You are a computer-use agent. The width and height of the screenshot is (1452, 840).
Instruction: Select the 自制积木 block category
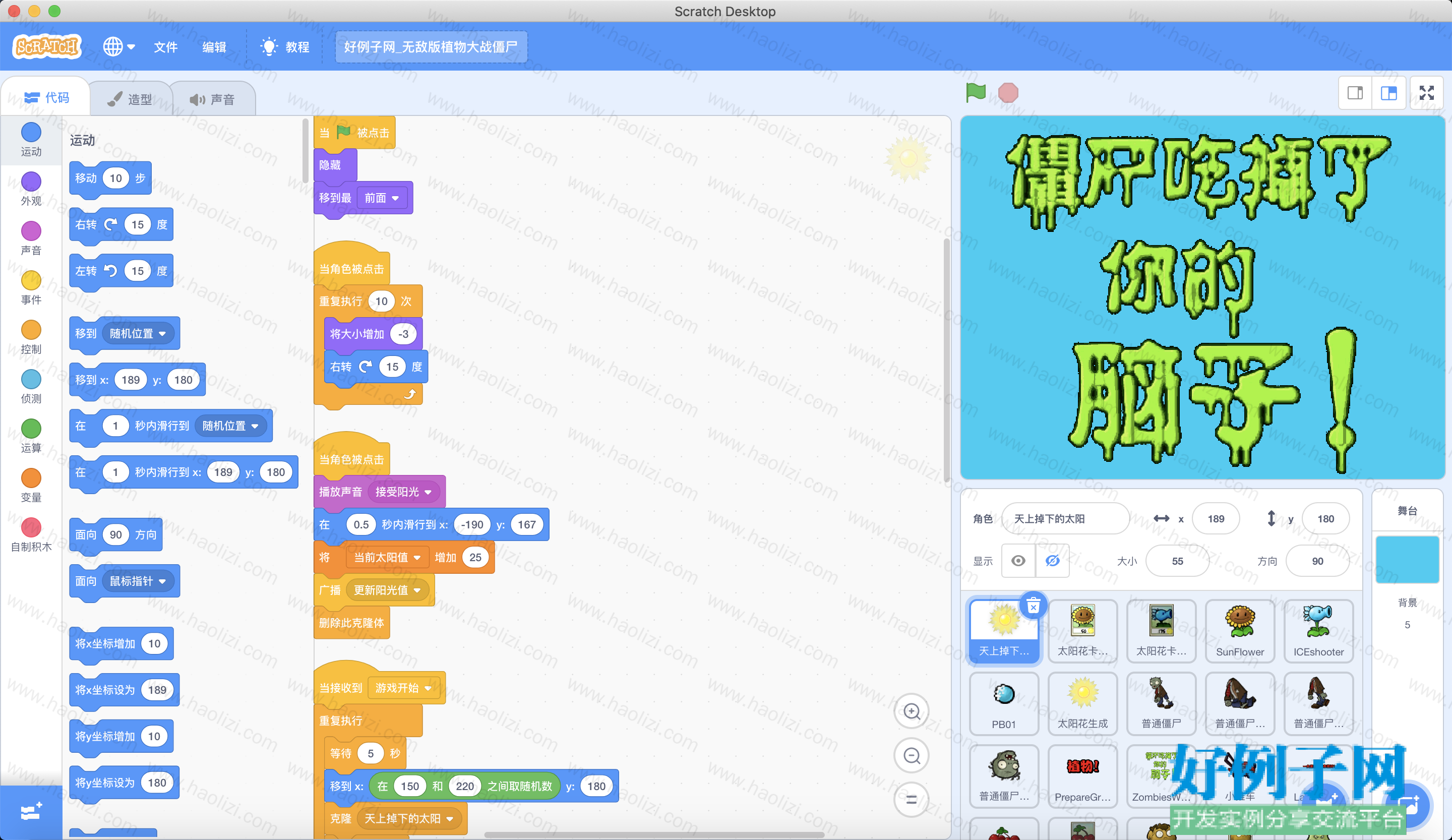[x=31, y=535]
